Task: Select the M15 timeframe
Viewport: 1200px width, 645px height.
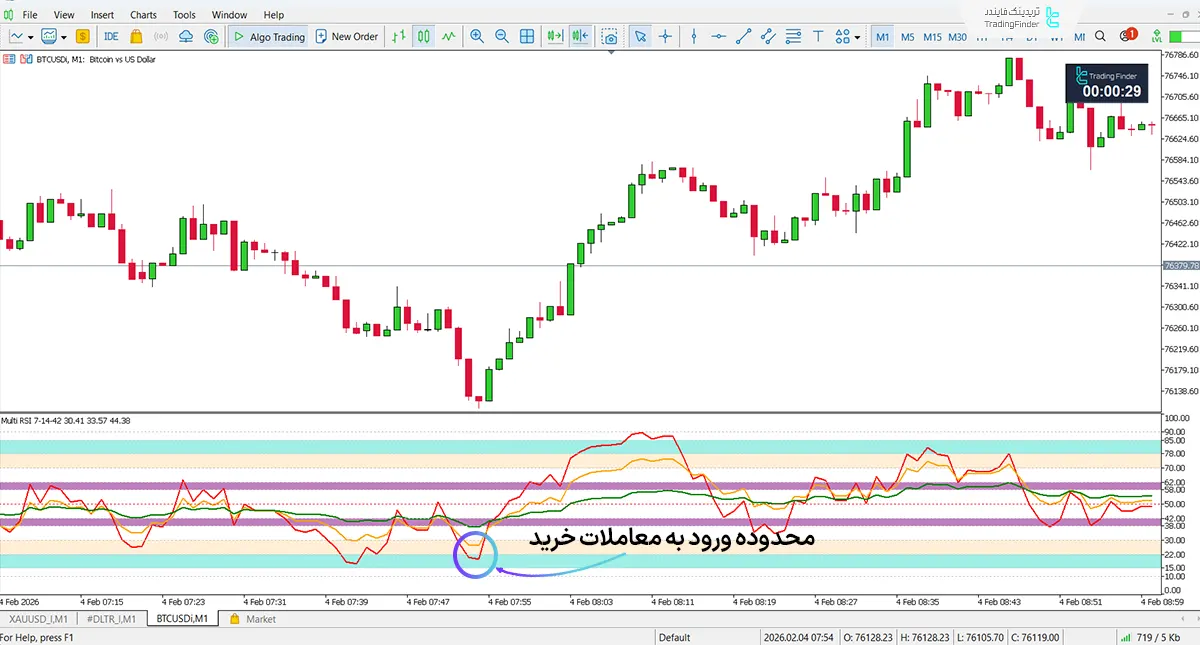Action: (931, 36)
